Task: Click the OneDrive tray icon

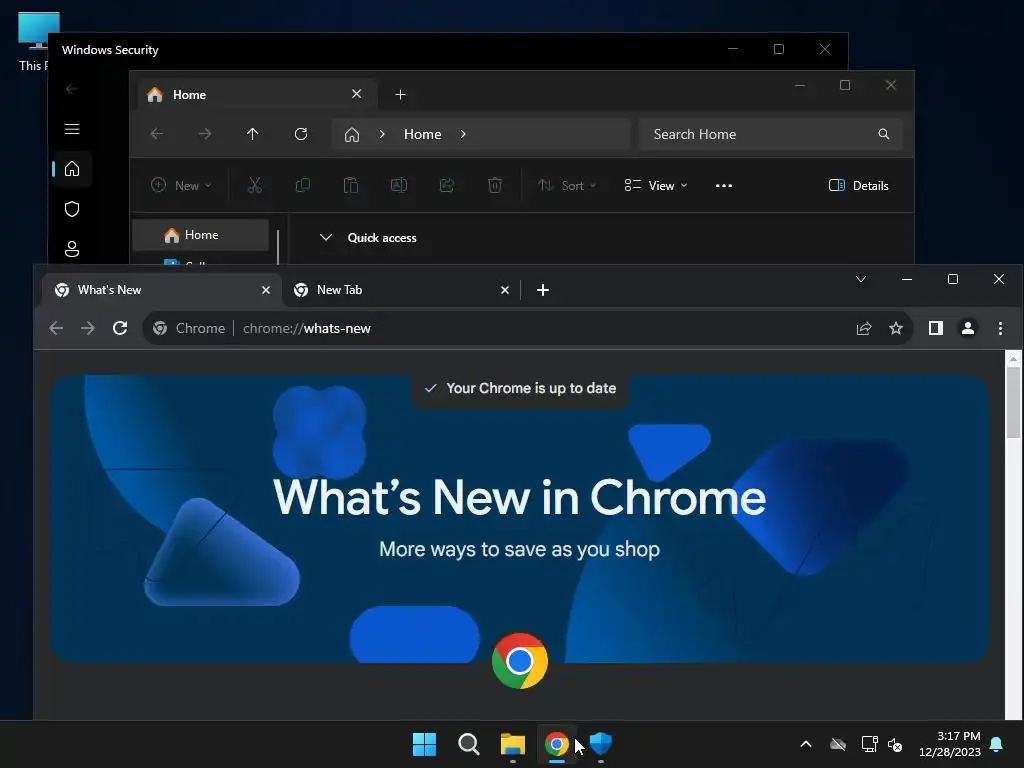Action: click(x=838, y=744)
